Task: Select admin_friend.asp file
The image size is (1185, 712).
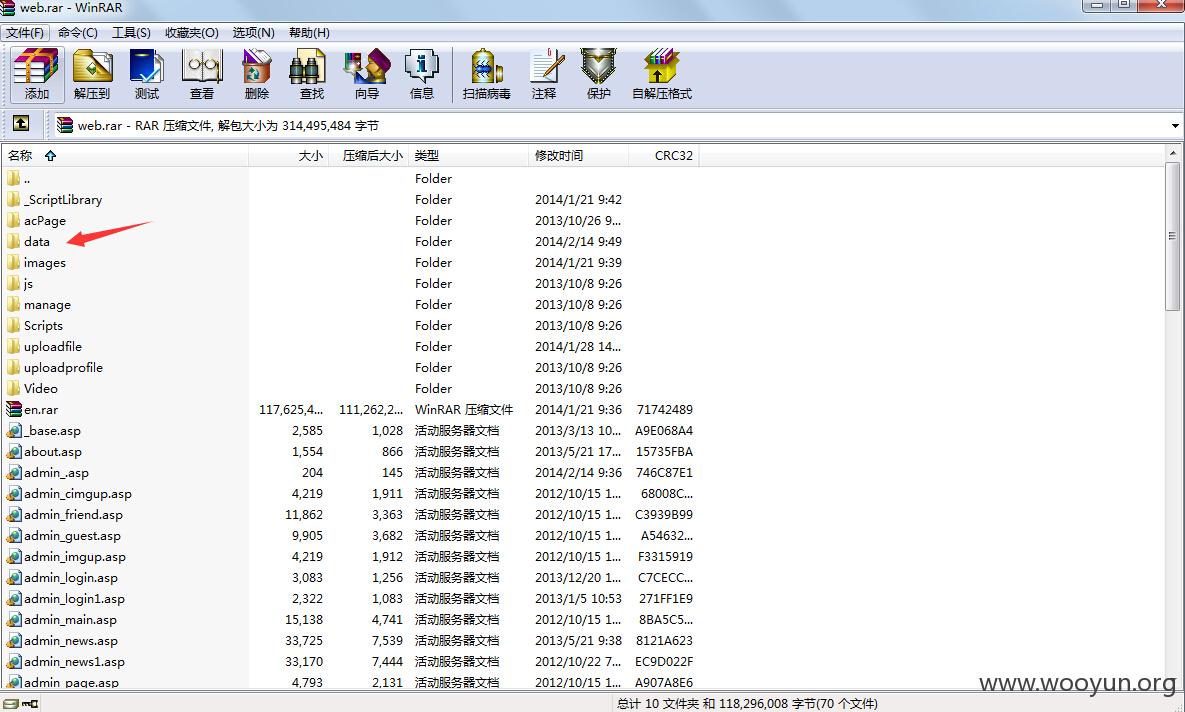Action: [73, 515]
